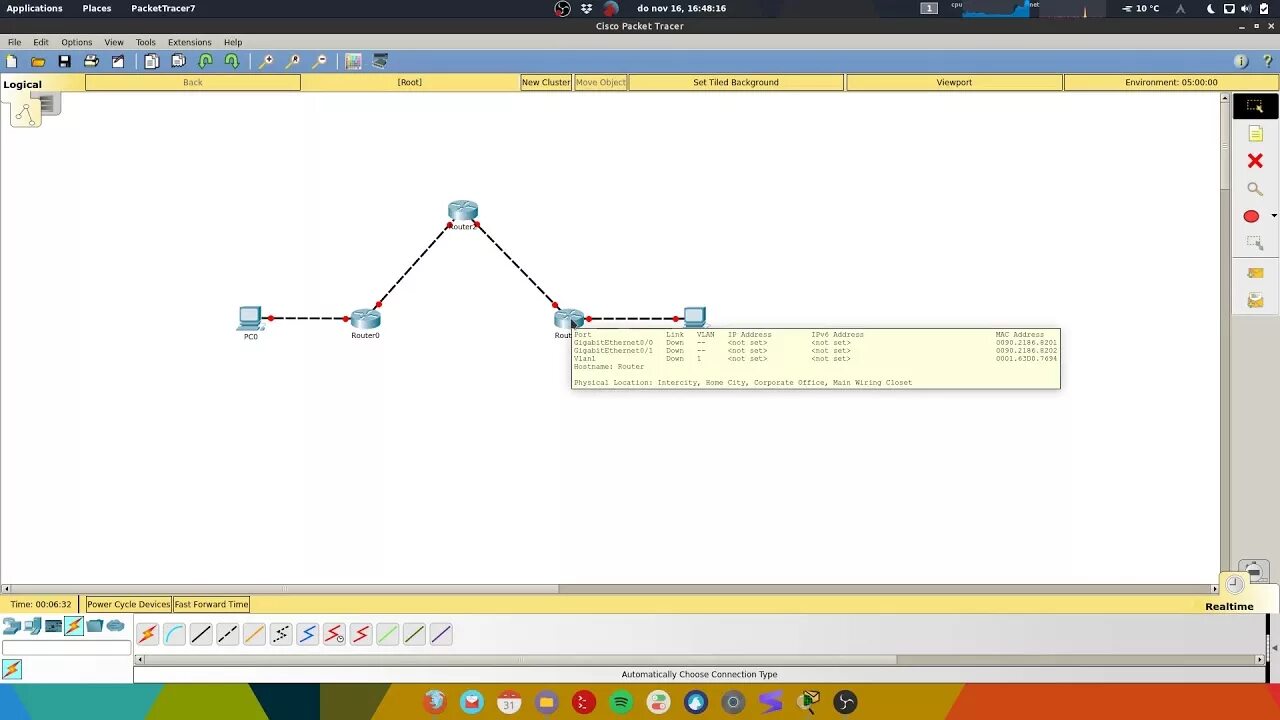
Task: Select the End Devices category icon
Action: coord(33,626)
